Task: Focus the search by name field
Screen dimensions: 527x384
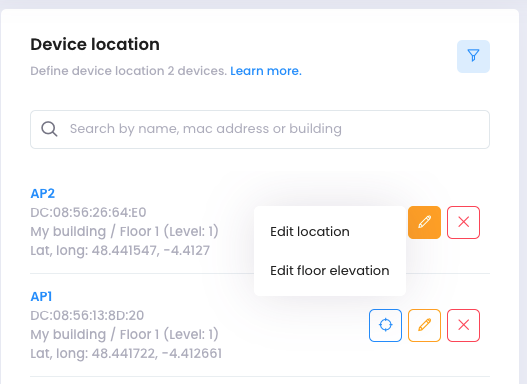Action: pos(260,129)
